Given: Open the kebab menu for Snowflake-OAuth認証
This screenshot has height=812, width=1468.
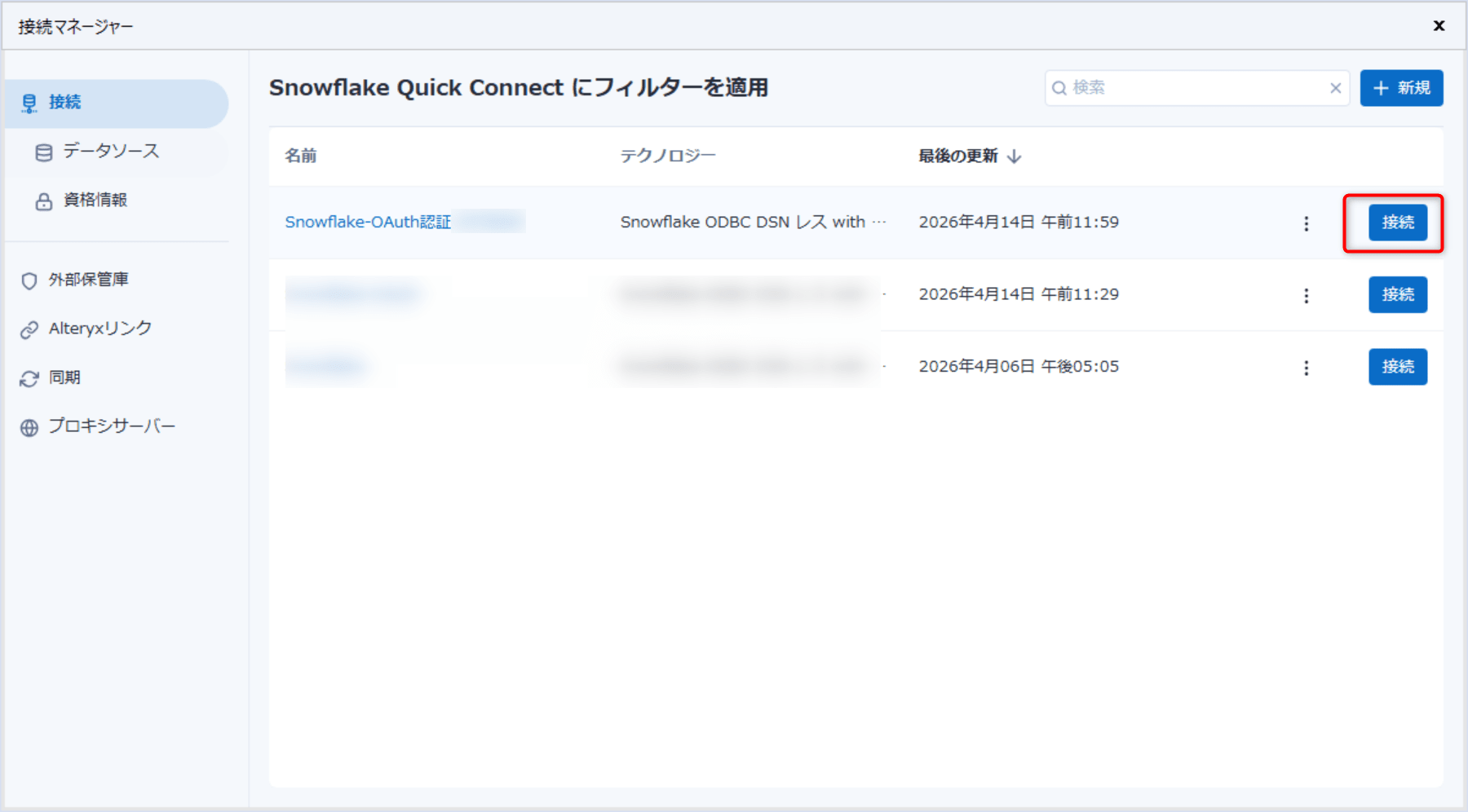Looking at the screenshot, I should (1307, 223).
